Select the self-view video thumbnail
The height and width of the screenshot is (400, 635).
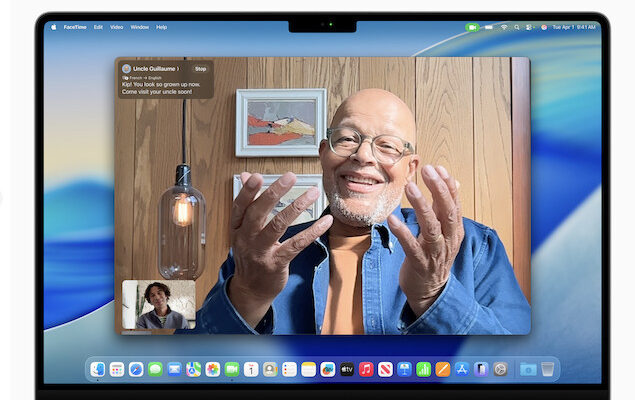coord(159,304)
